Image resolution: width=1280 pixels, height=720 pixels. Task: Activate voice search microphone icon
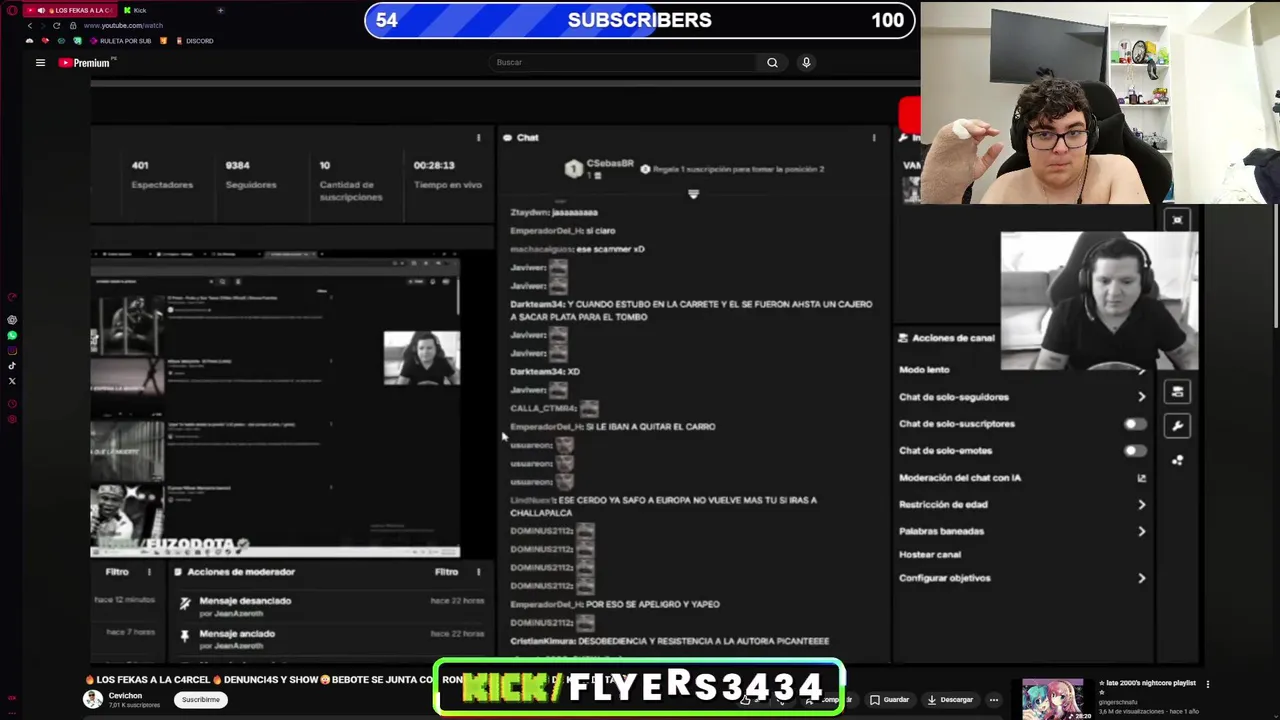click(x=806, y=62)
